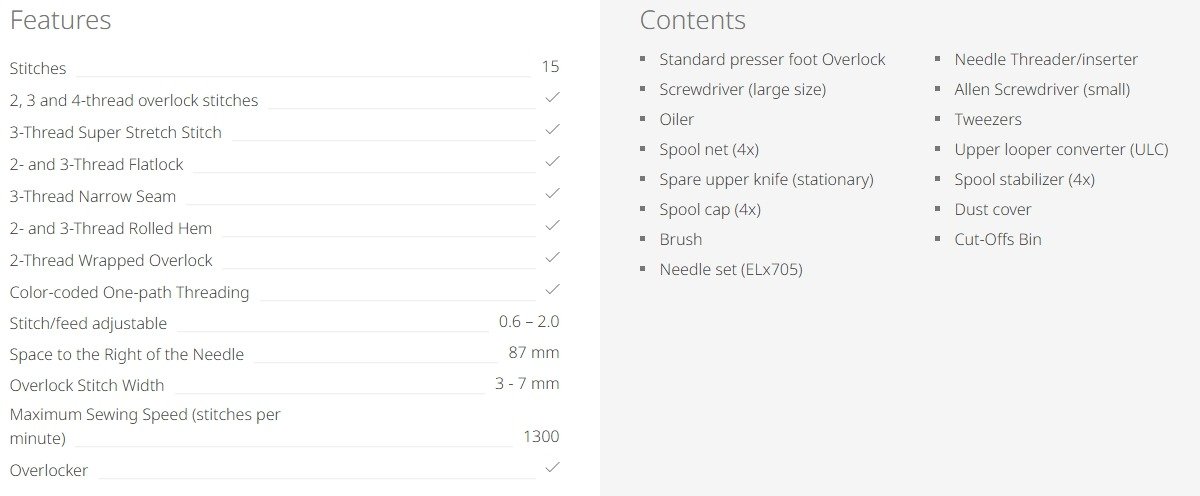Select the 2- and 3-Thread Rolled Hem checkmark
Image resolution: width=1200 pixels, height=496 pixels.
coord(552,226)
